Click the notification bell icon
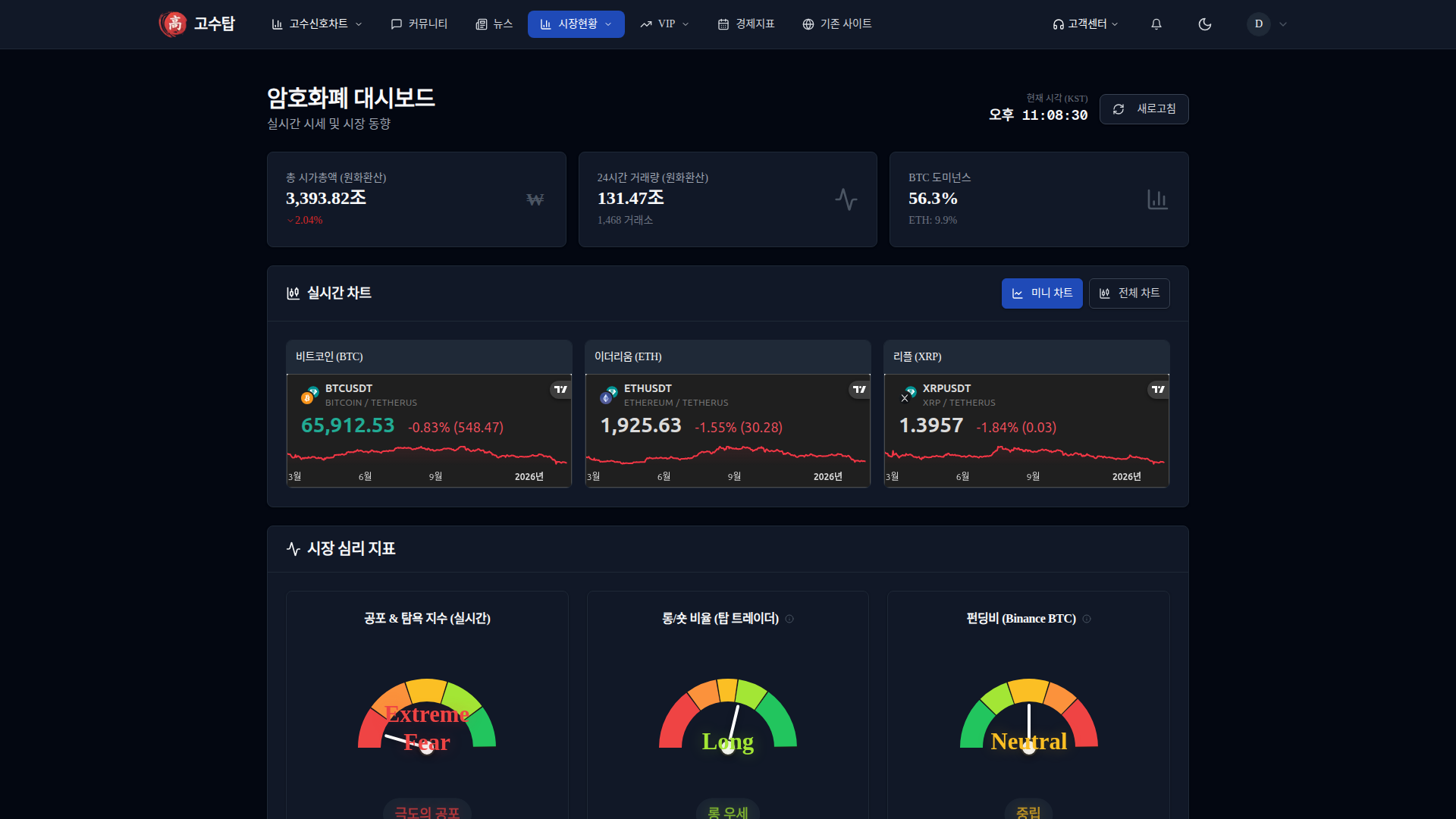 click(x=1156, y=24)
